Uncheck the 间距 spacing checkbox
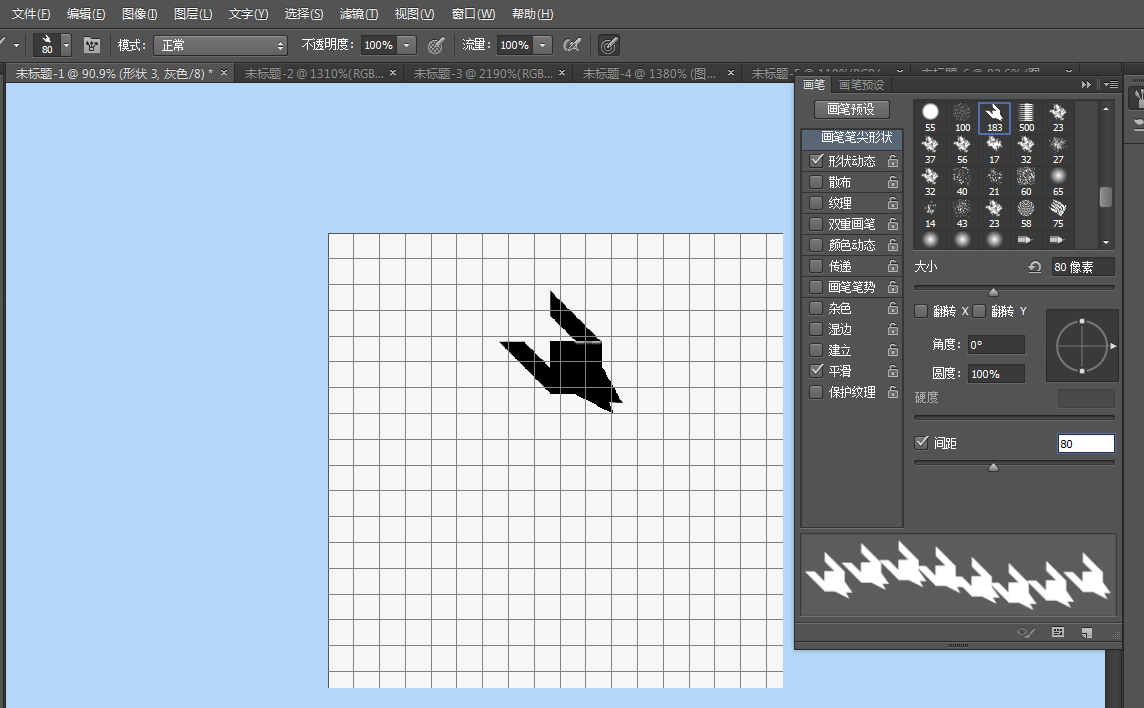Image resolution: width=1144 pixels, height=708 pixels. pos(921,443)
